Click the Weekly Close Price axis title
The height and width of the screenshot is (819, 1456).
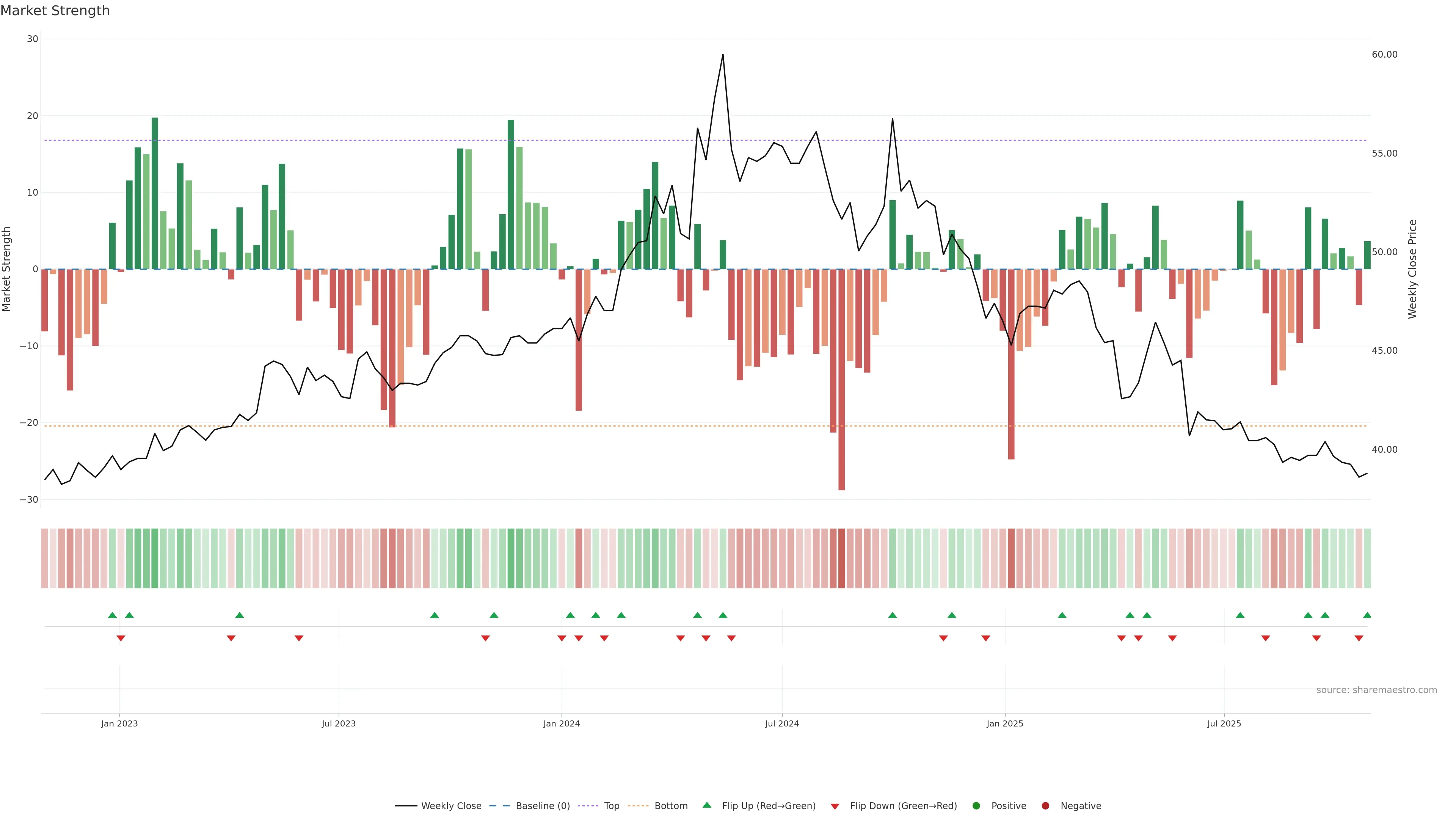tap(1413, 269)
